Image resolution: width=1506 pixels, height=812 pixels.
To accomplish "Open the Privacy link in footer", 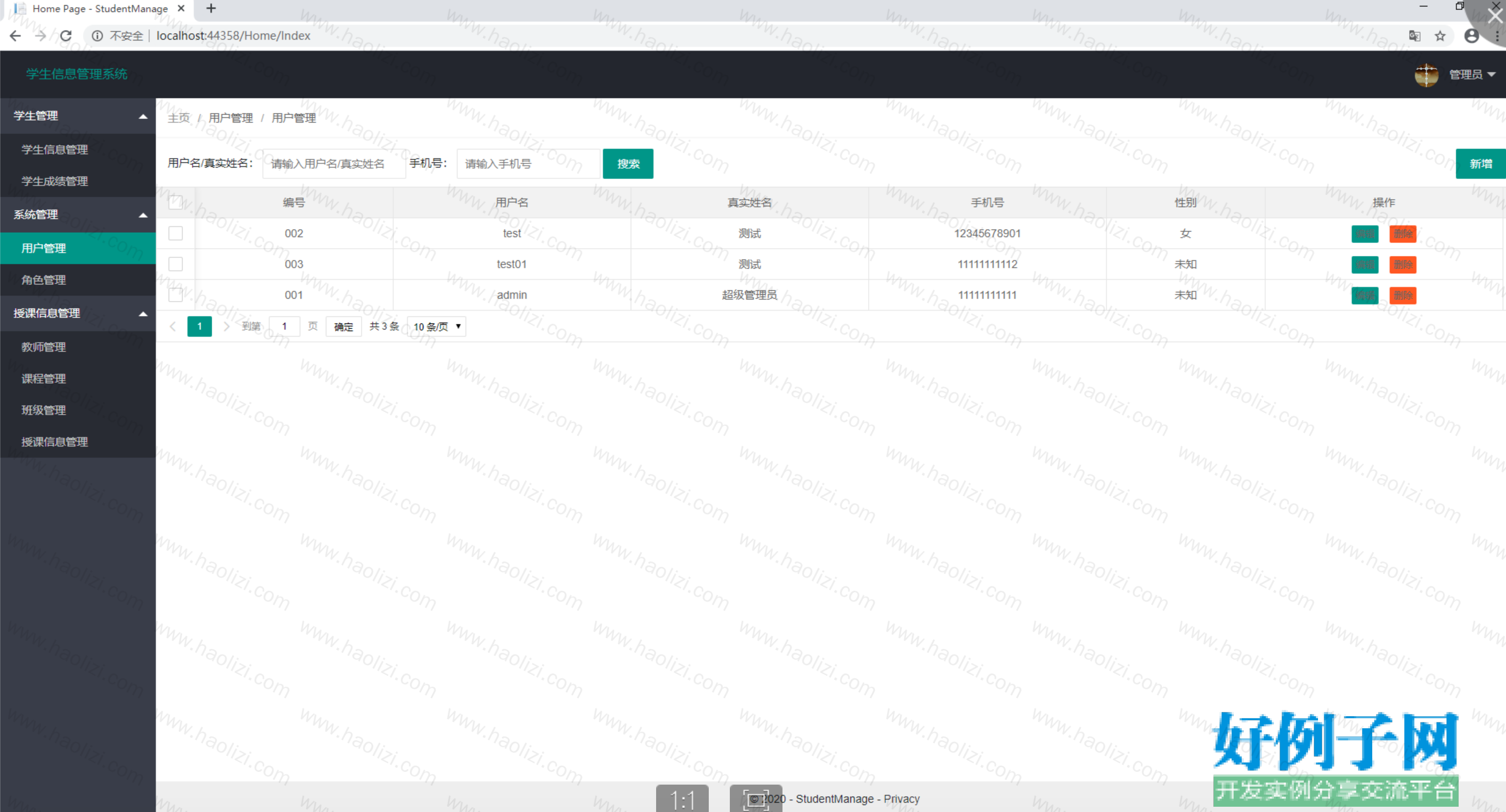I will pyautogui.click(x=901, y=798).
